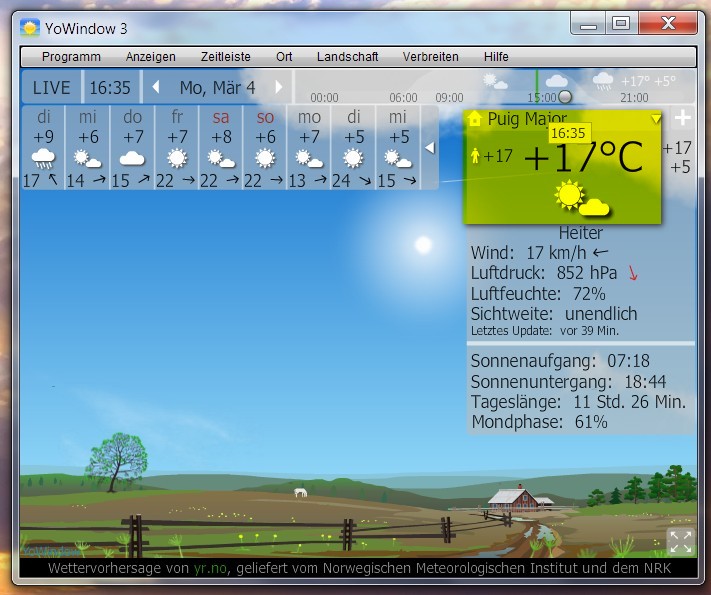Image resolution: width=711 pixels, height=595 pixels.
Task: Open the Zeitleiste menu
Action: pyautogui.click(x=225, y=57)
